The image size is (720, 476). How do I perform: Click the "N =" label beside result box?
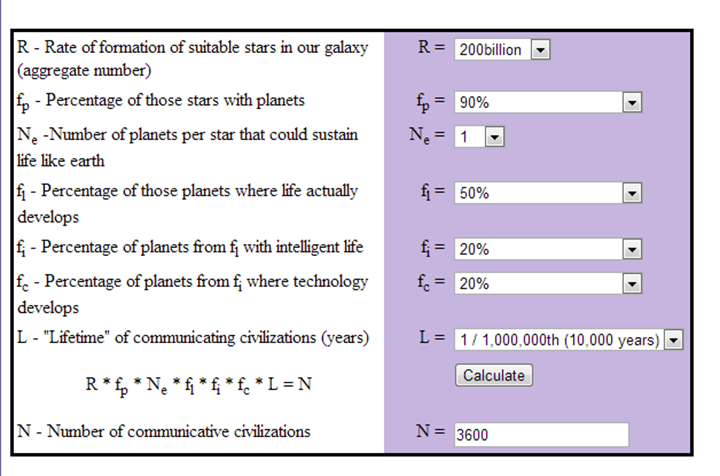430,431
